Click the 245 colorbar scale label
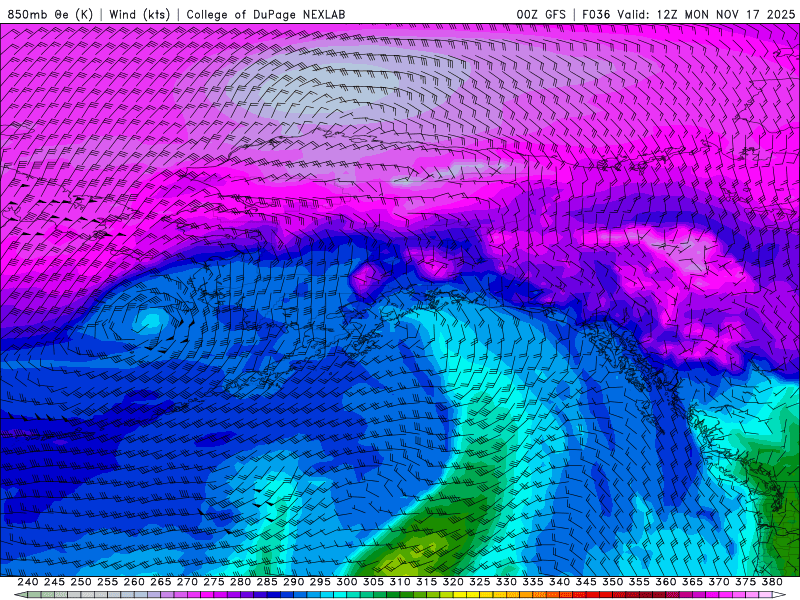Image resolution: width=800 pixels, height=600 pixels. point(54,582)
